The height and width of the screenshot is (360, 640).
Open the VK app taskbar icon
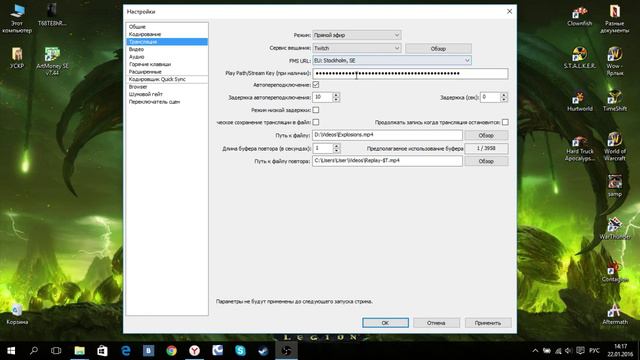[x=149, y=351]
